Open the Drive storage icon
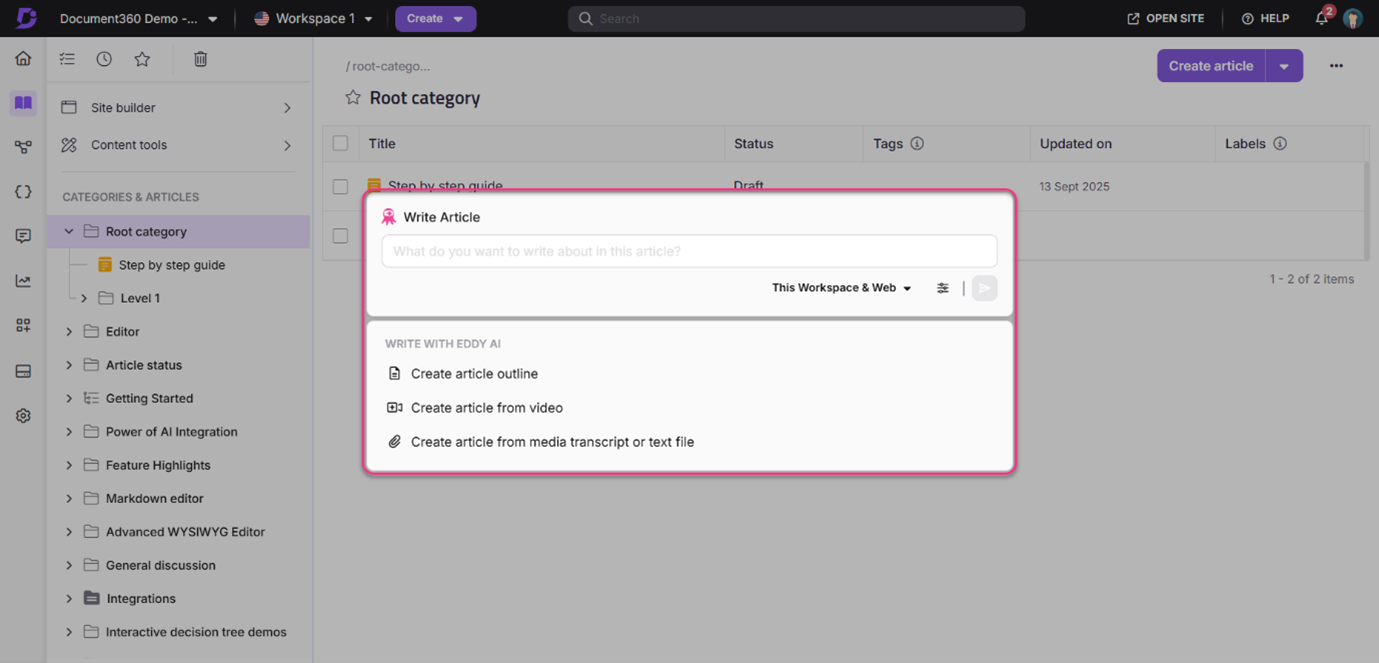The height and width of the screenshot is (663, 1379). [23, 371]
